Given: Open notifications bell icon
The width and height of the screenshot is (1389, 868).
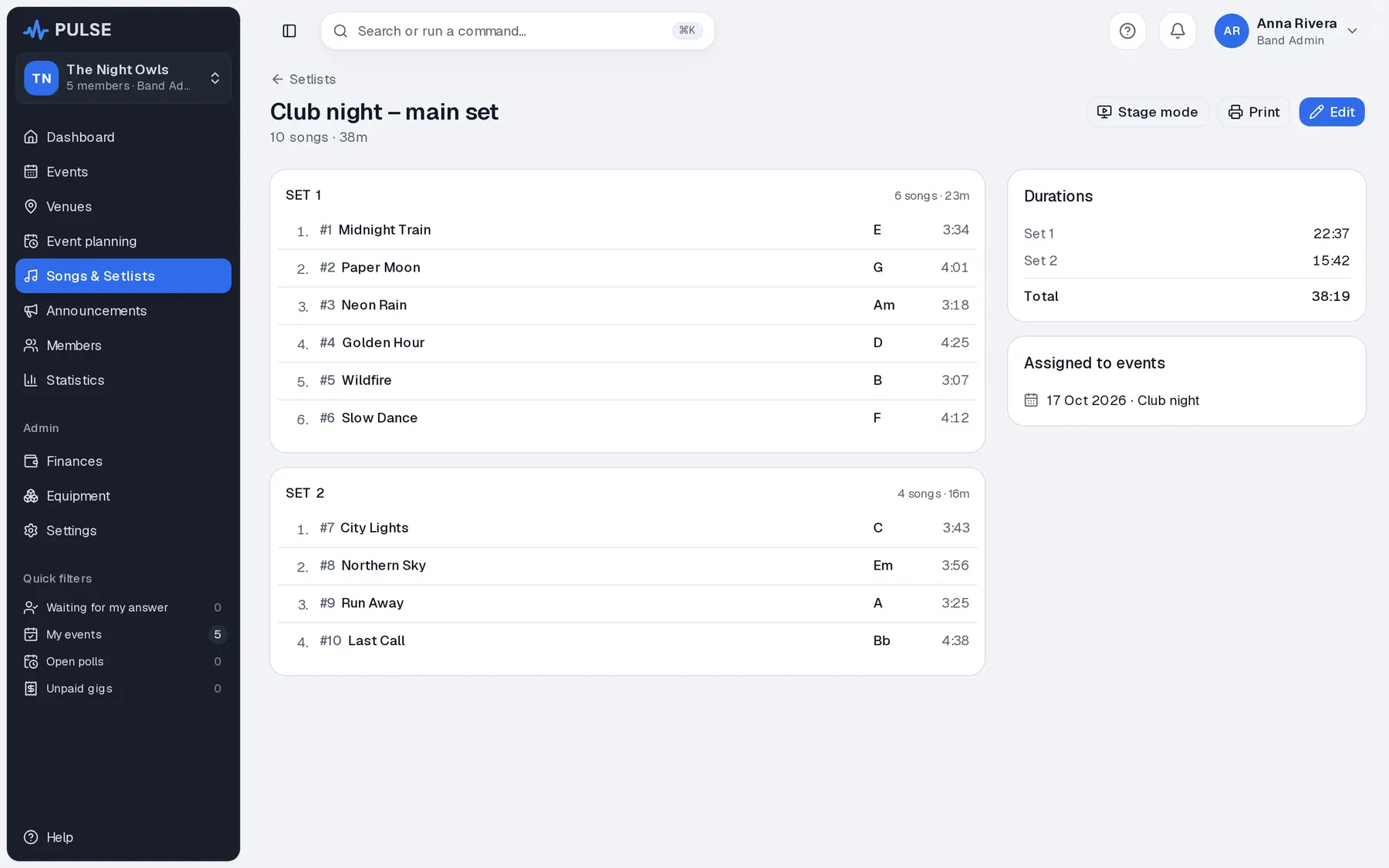Looking at the screenshot, I should tap(1178, 31).
